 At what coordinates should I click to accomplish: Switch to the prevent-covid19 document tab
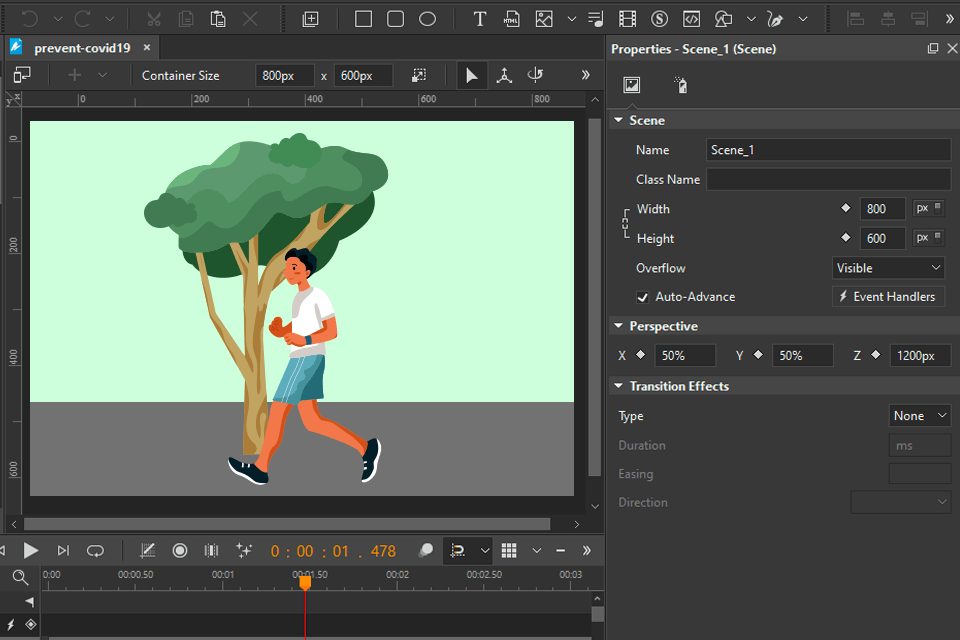pos(82,48)
